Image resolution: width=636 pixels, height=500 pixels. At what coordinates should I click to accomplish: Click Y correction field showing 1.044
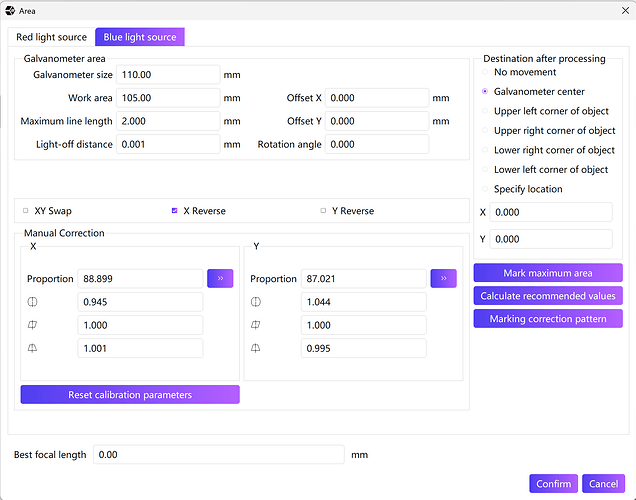(x=364, y=302)
